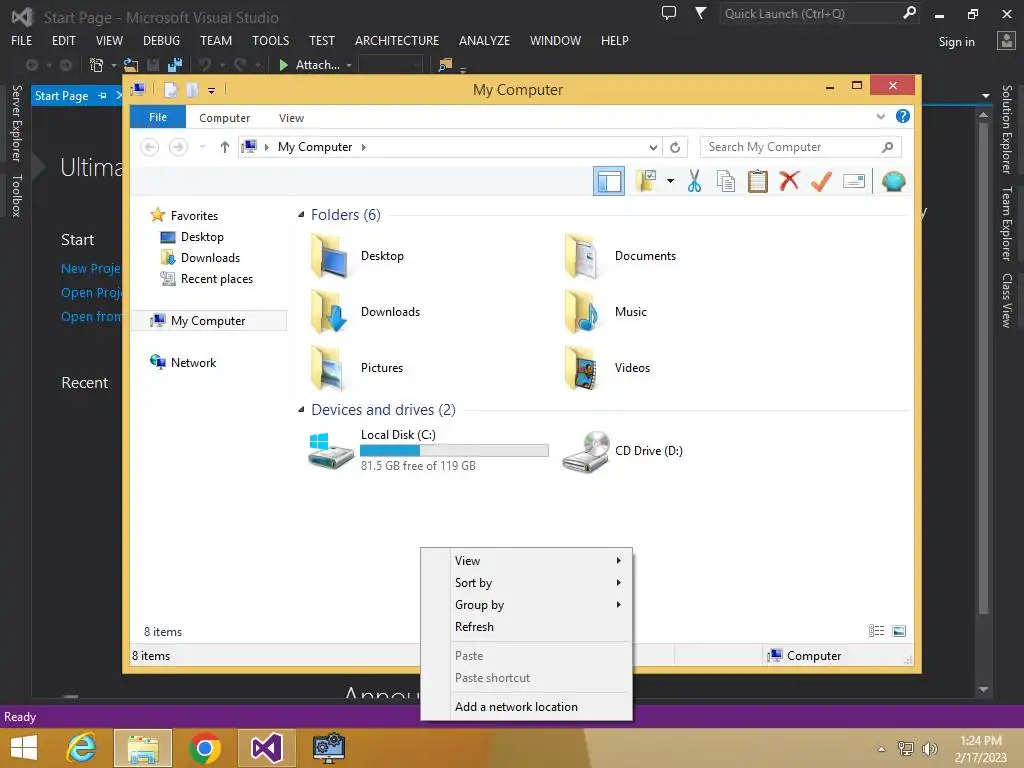The width and height of the screenshot is (1024, 768).
Task: Open the View ribbon tab in Explorer
Action: 291,118
